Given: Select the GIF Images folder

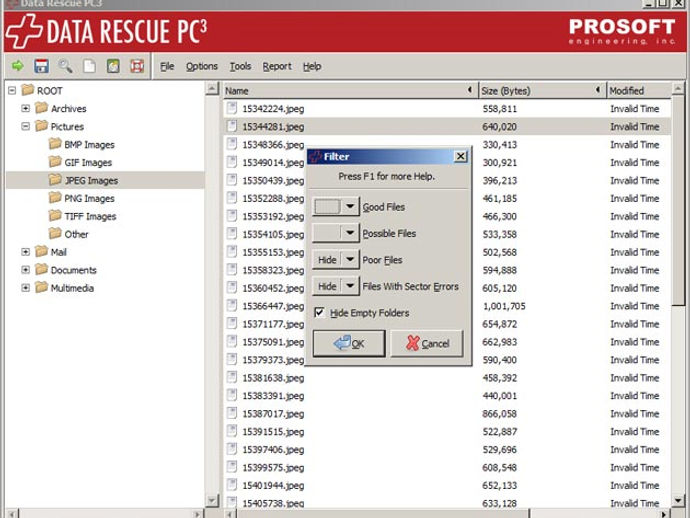Looking at the screenshot, I should tap(88, 162).
